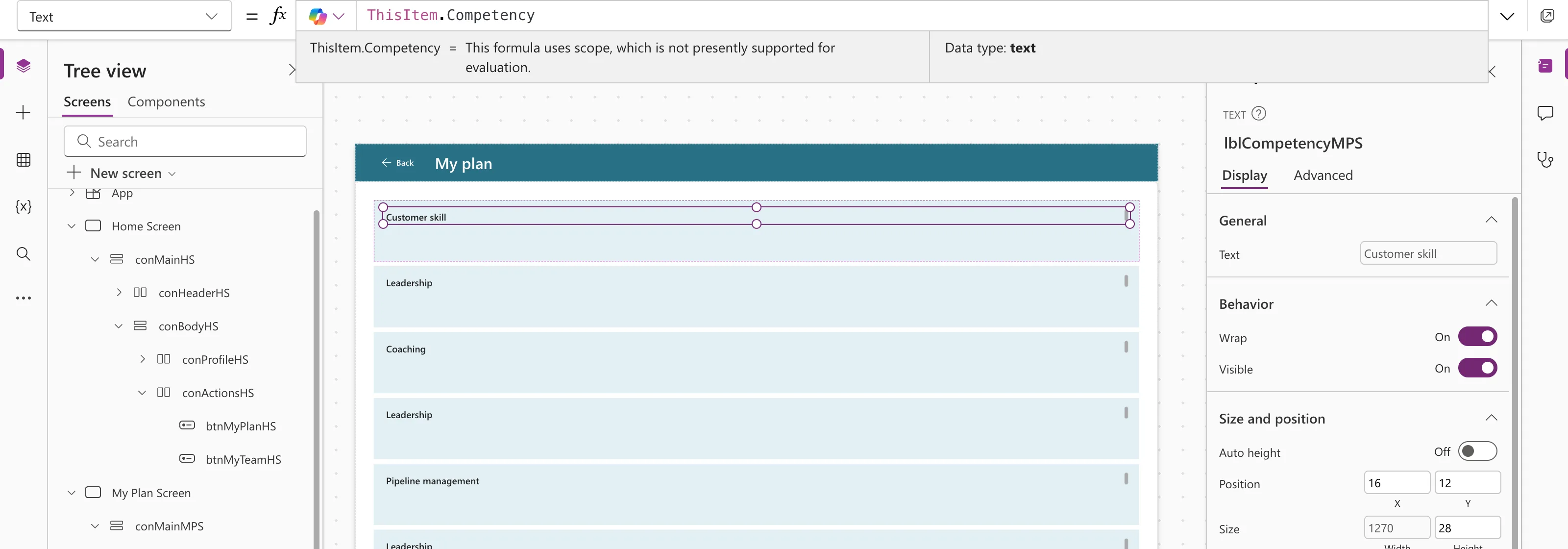Image resolution: width=1568 pixels, height=549 pixels.
Task: Open the Insert plus icon in sidebar
Action: (x=23, y=113)
